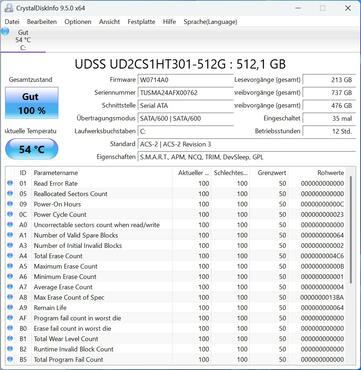Click the CrystalDiskInfo app icon in title bar

coord(8,8)
